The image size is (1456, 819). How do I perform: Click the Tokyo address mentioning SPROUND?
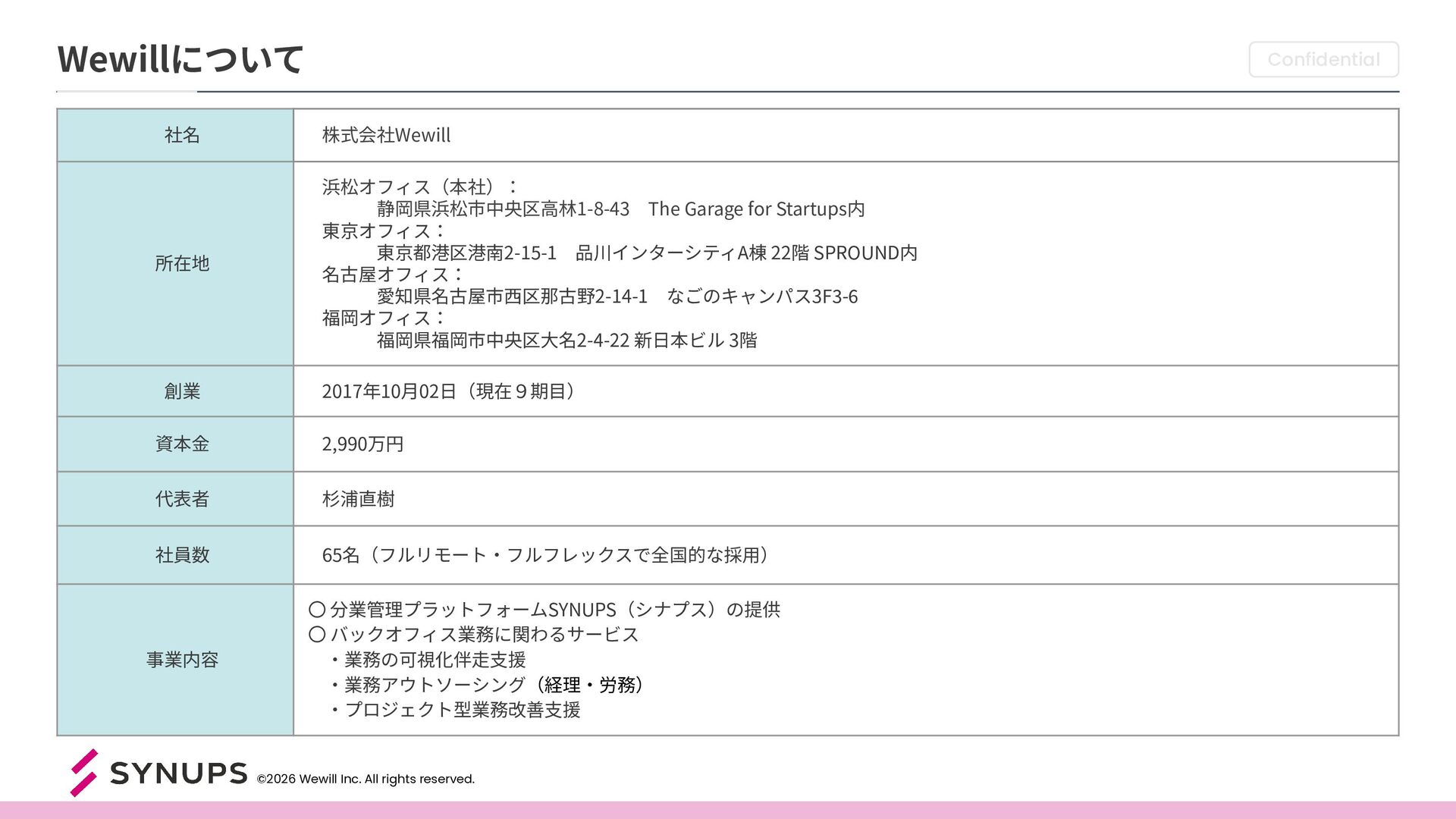click(647, 253)
